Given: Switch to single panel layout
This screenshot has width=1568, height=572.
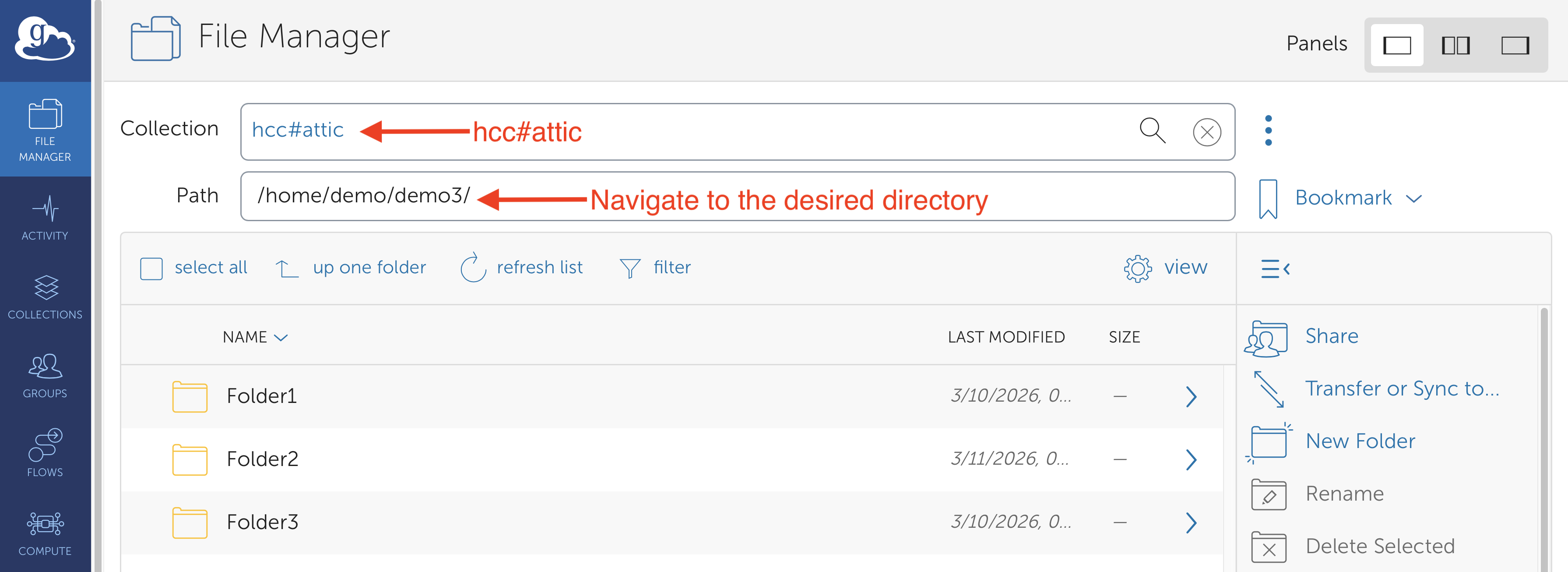Looking at the screenshot, I should tap(1396, 46).
